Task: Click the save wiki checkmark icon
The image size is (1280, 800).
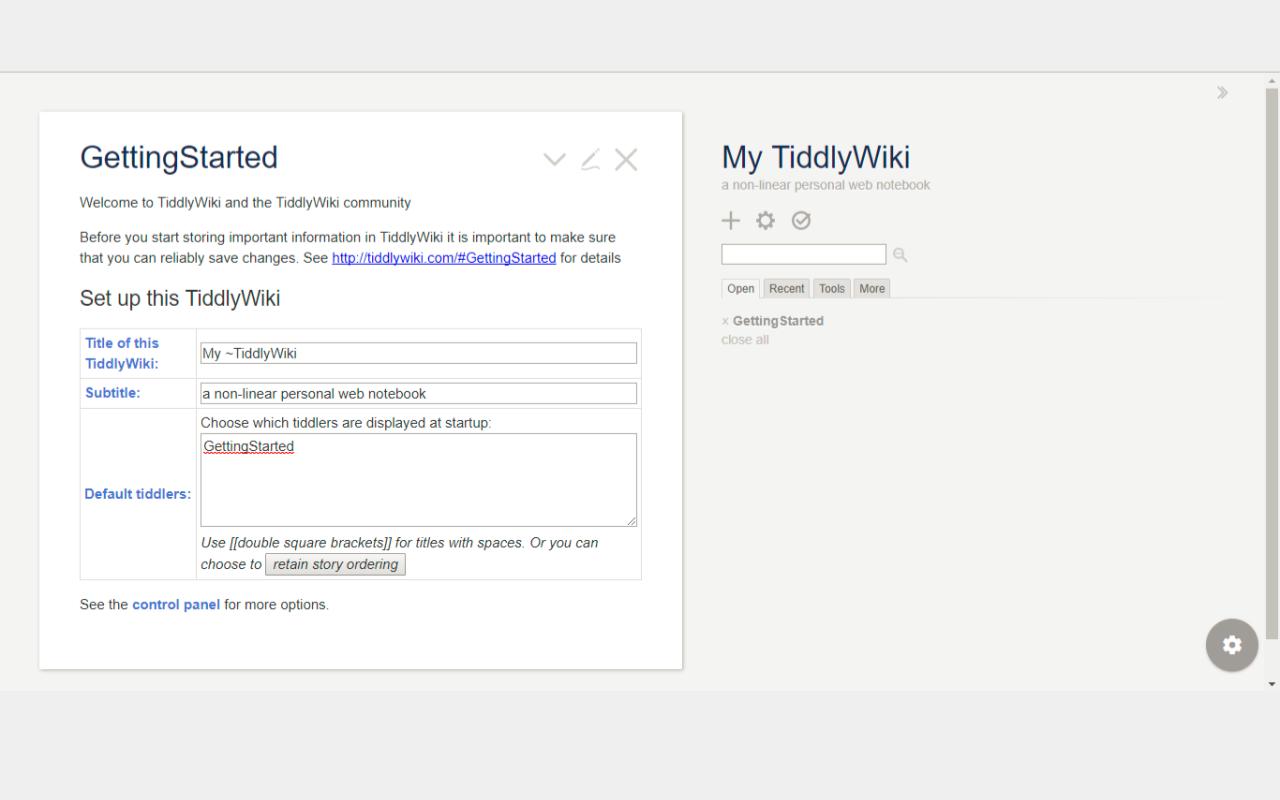Action: [x=801, y=221]
